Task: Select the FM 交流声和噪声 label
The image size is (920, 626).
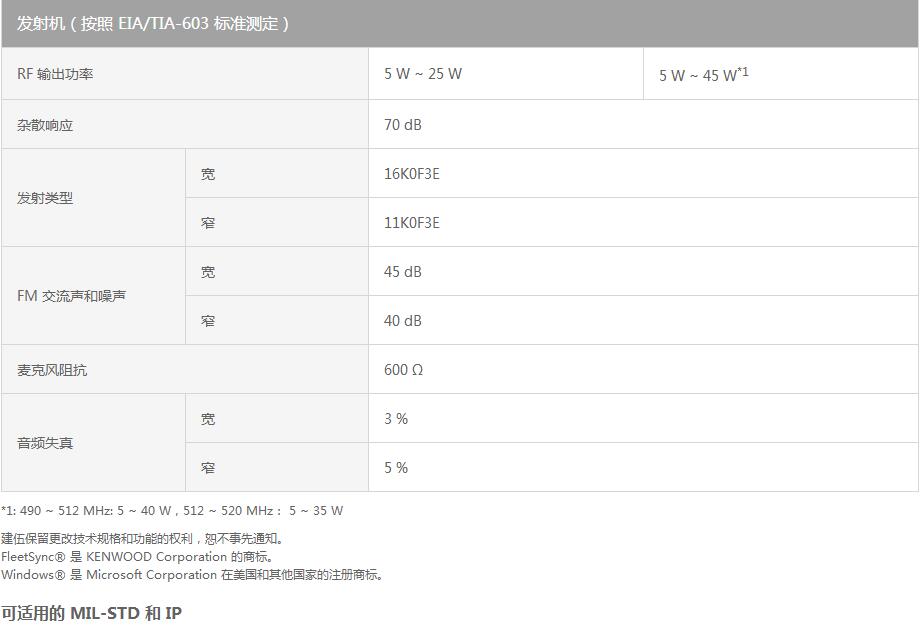Action: click(x=71, y=296)
